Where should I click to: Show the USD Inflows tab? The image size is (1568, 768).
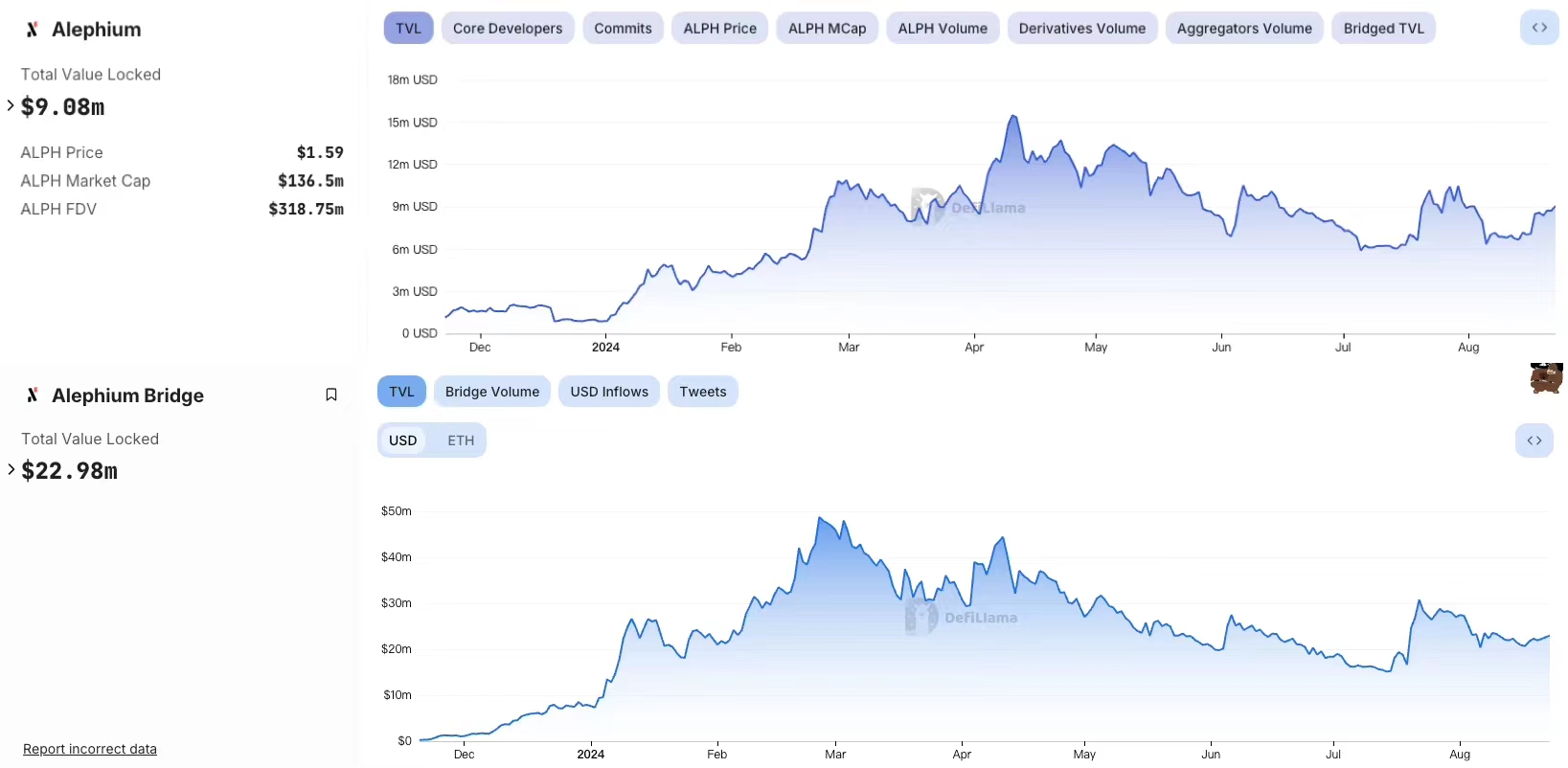(x=609, y=392)
